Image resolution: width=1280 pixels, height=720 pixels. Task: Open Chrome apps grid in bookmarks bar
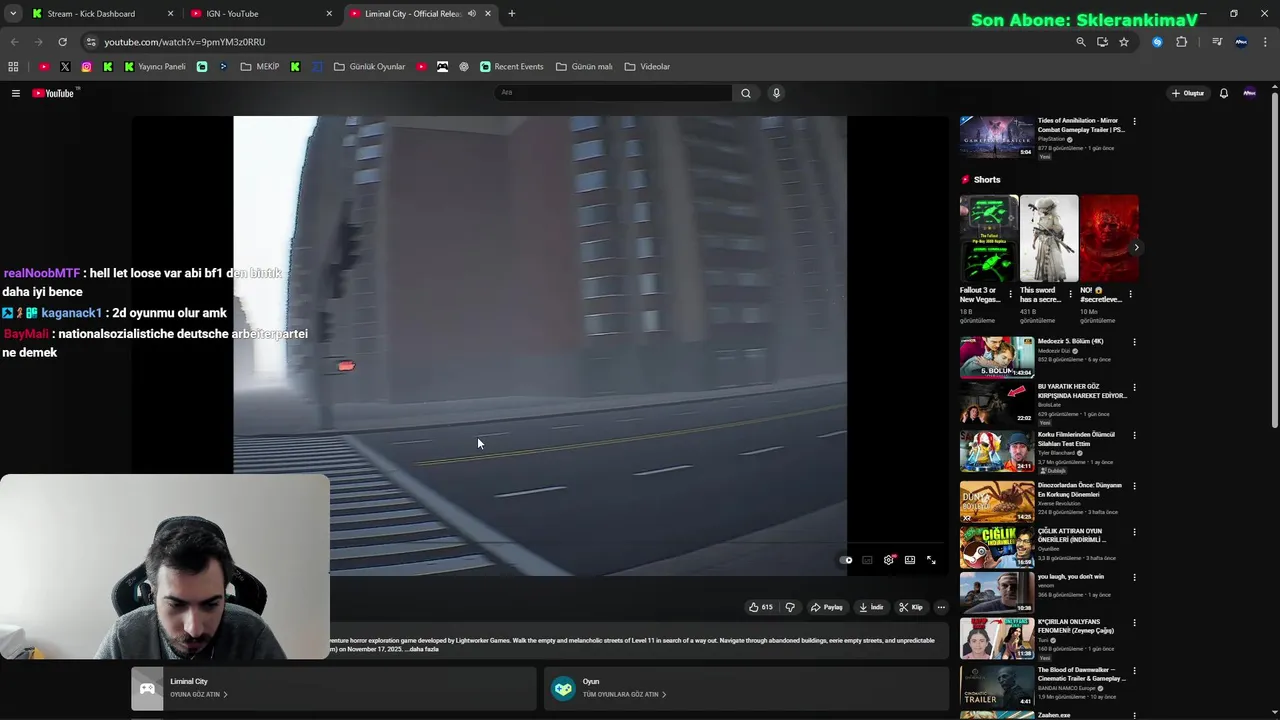(x=13, y=67)
